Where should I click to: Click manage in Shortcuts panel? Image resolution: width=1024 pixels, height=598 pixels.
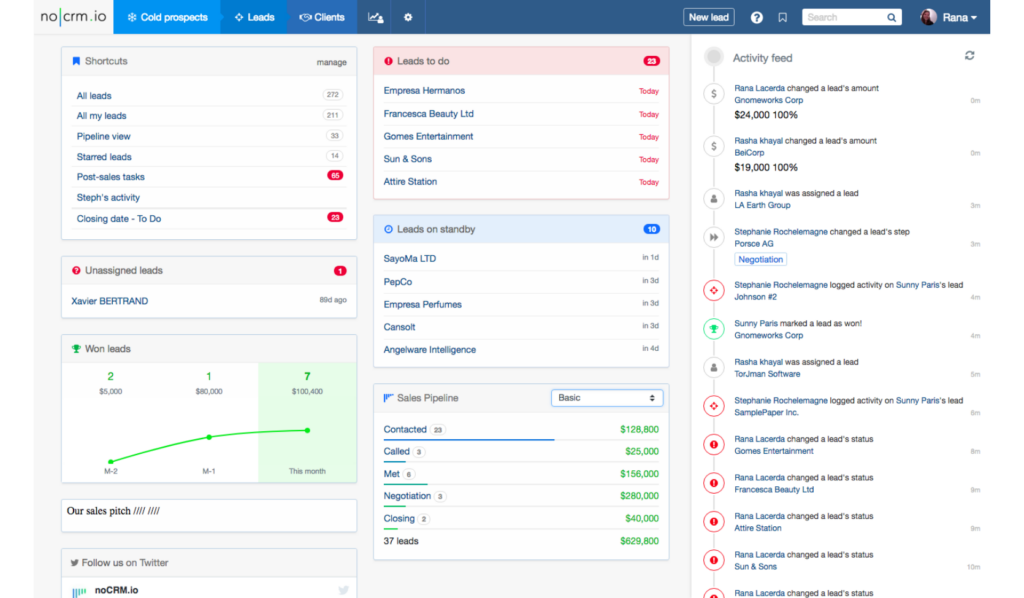[x=332, y=63]
